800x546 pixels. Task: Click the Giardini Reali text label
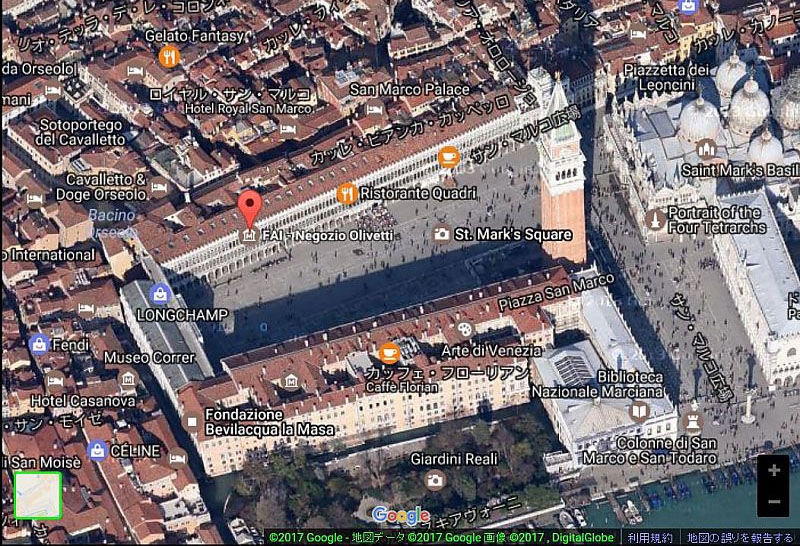tap(454, 459)
